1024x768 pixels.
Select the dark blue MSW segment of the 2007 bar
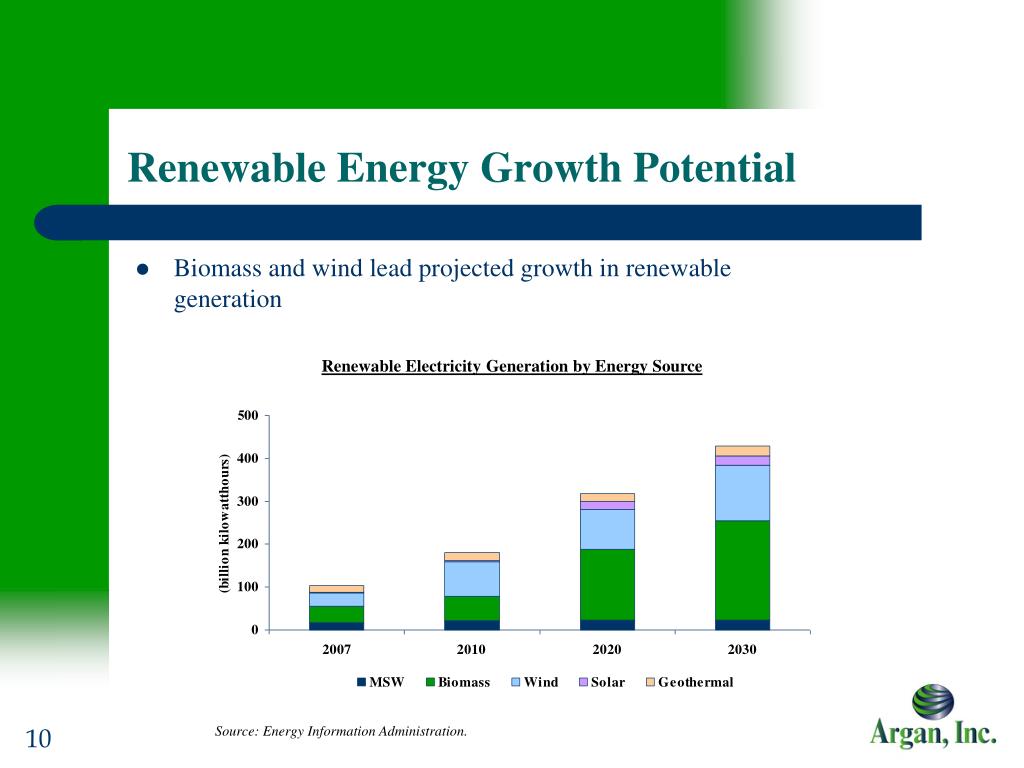(336, 626)
